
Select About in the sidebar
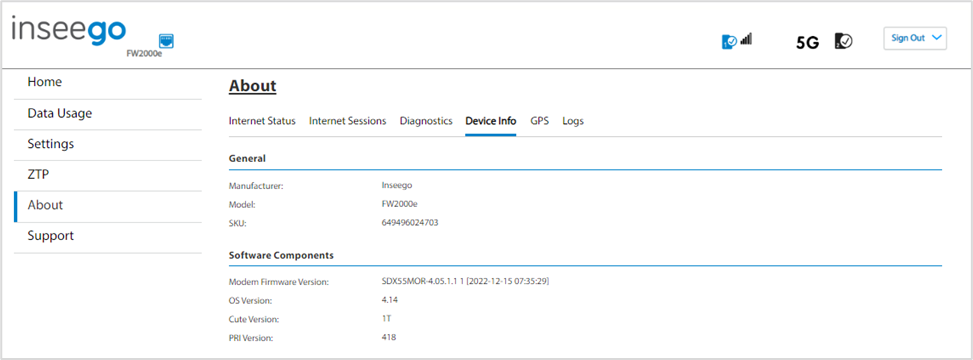108,206
